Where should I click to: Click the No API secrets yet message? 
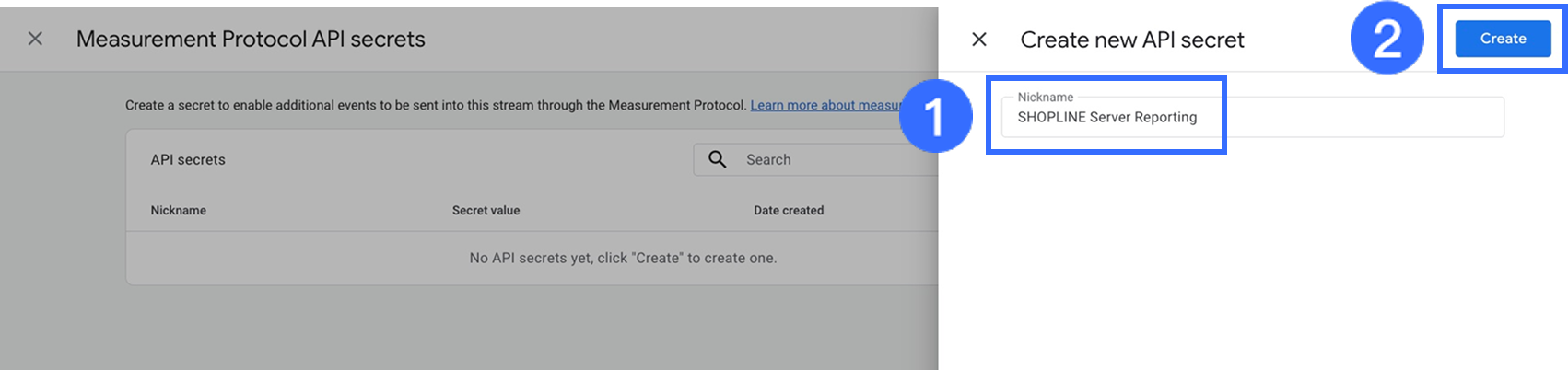tap(623, 258)
